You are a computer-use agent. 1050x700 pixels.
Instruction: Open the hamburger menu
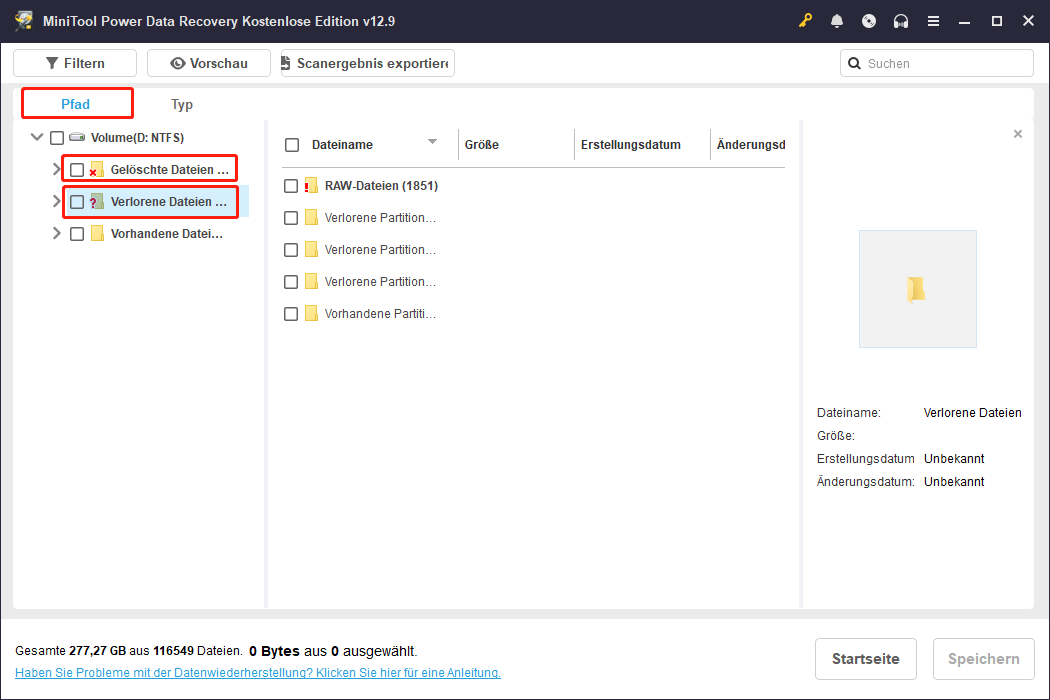click(x=933, y=21)
